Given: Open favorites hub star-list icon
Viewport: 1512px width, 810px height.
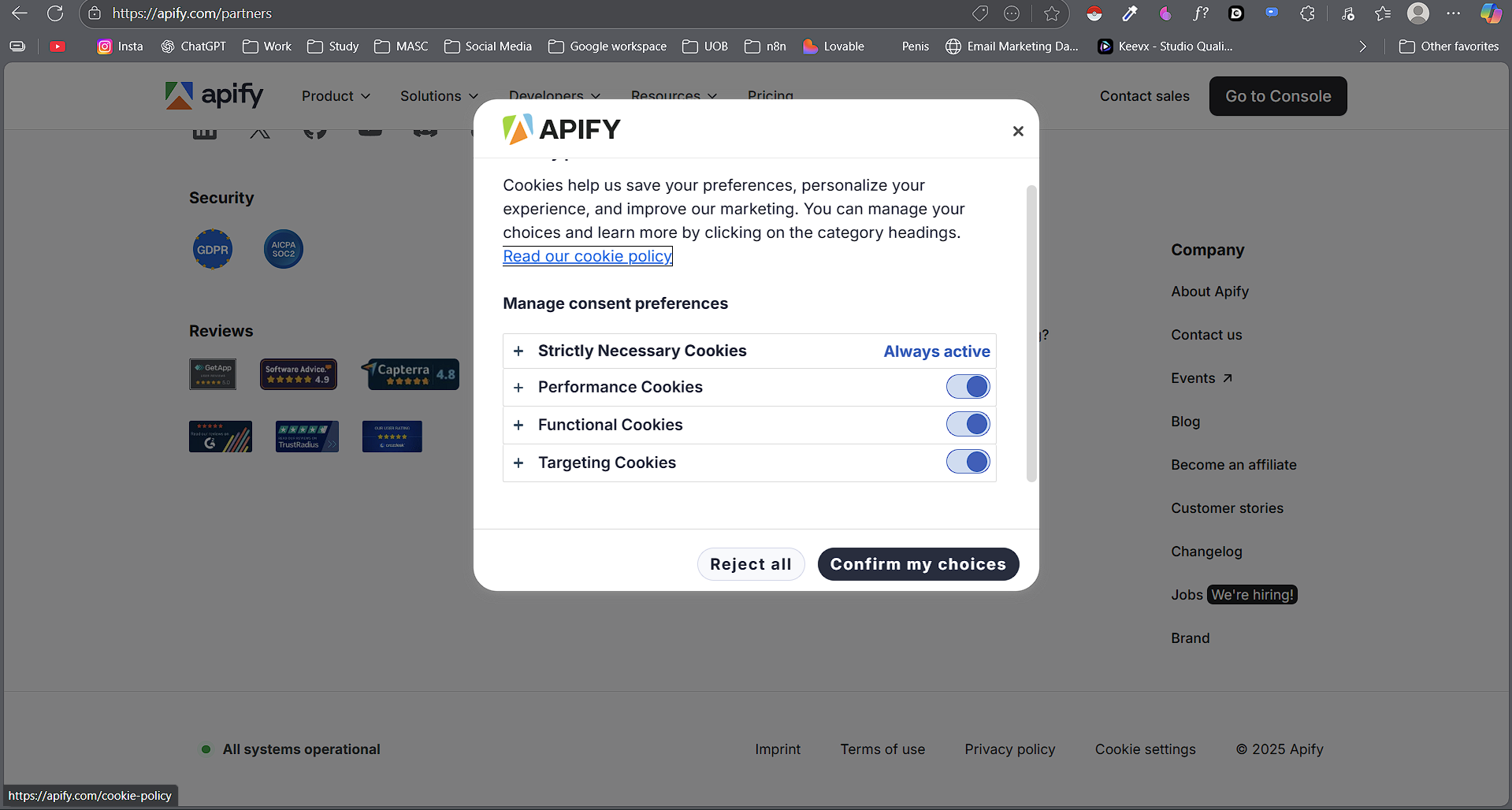Looking at the screenshot, I should (1383, 13).
